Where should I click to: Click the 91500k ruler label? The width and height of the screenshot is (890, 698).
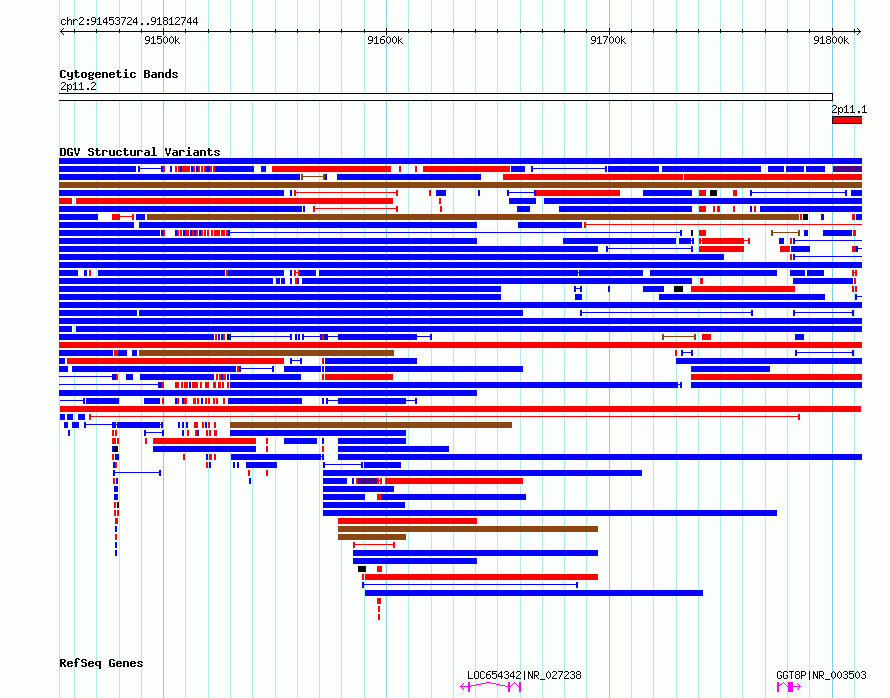pyautogui.click(x=162, y=40)
